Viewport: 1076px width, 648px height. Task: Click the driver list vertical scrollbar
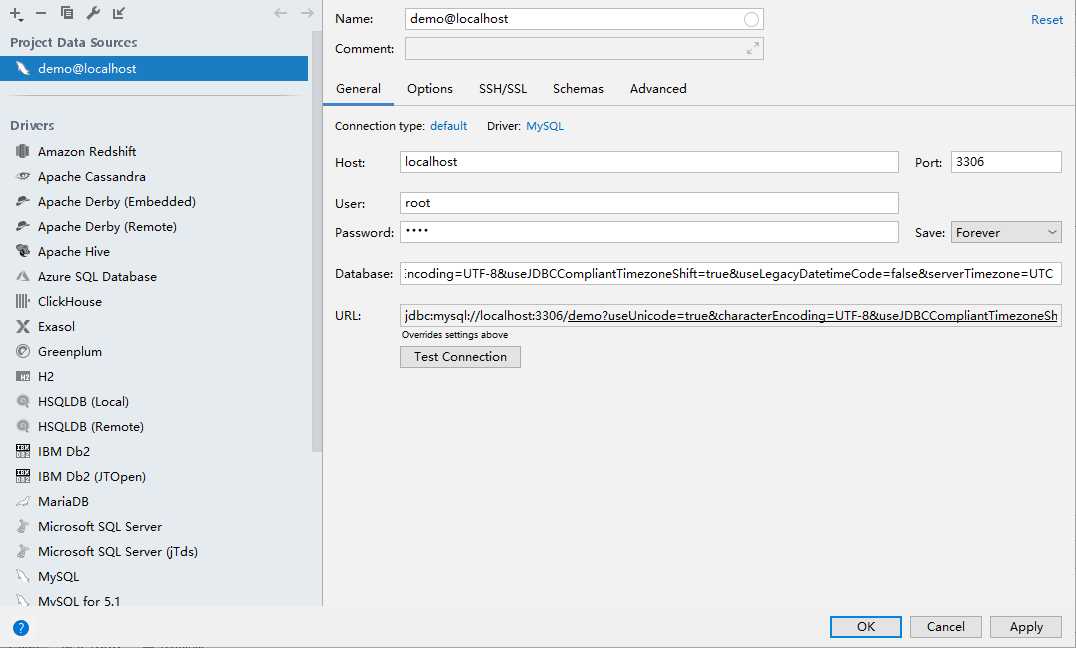[317, 242]
